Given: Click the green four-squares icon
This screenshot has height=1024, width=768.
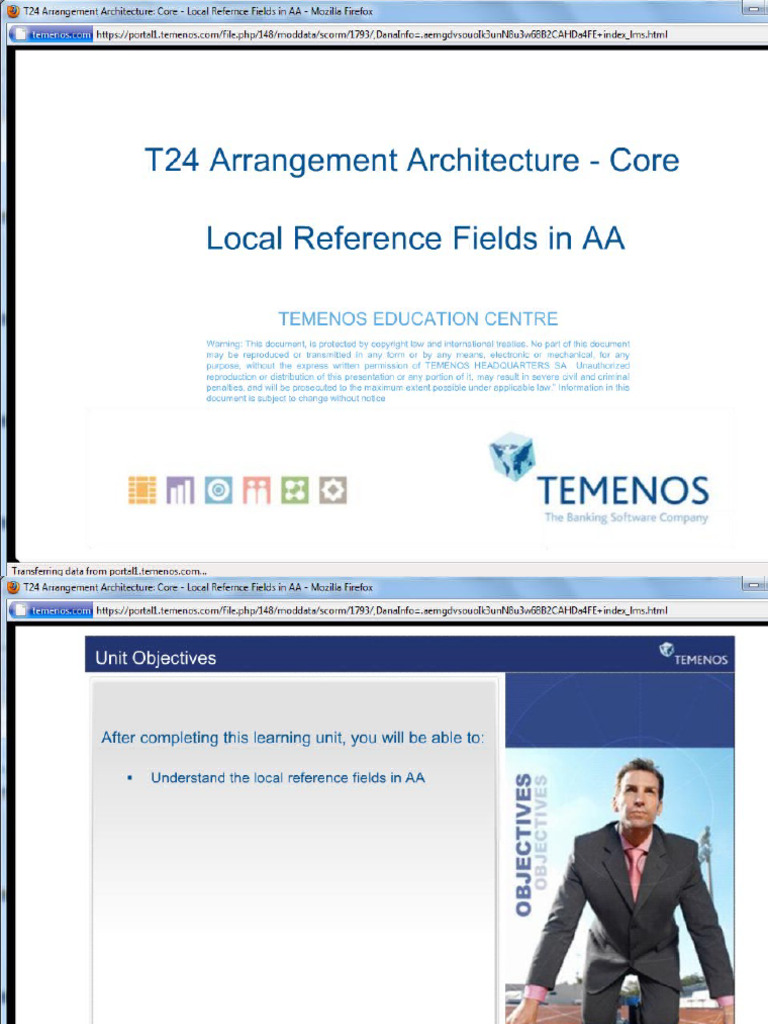Looking at the screenshot, I should point(295,490).
